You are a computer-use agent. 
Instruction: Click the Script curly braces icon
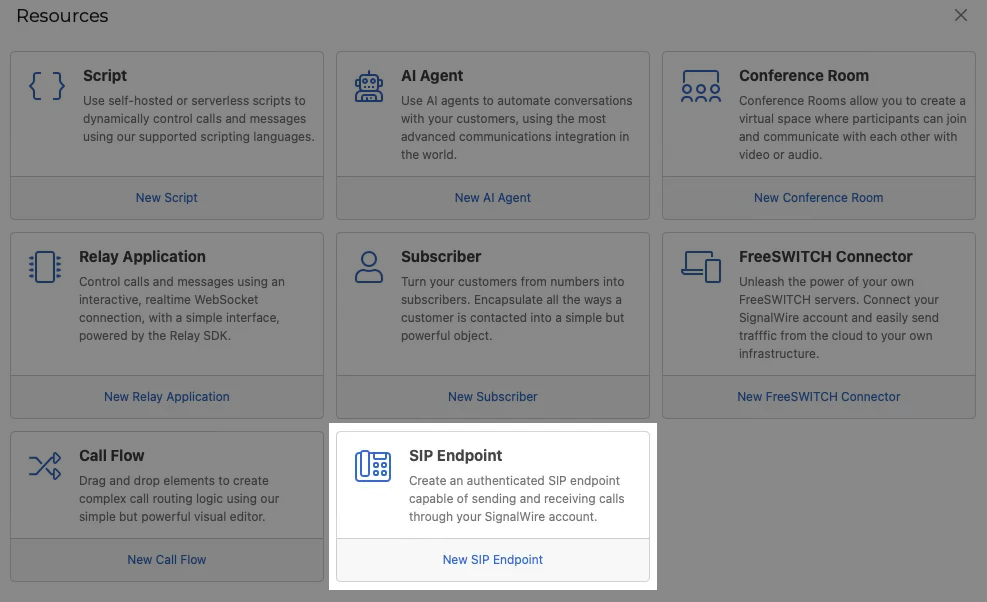click(46, 87)
